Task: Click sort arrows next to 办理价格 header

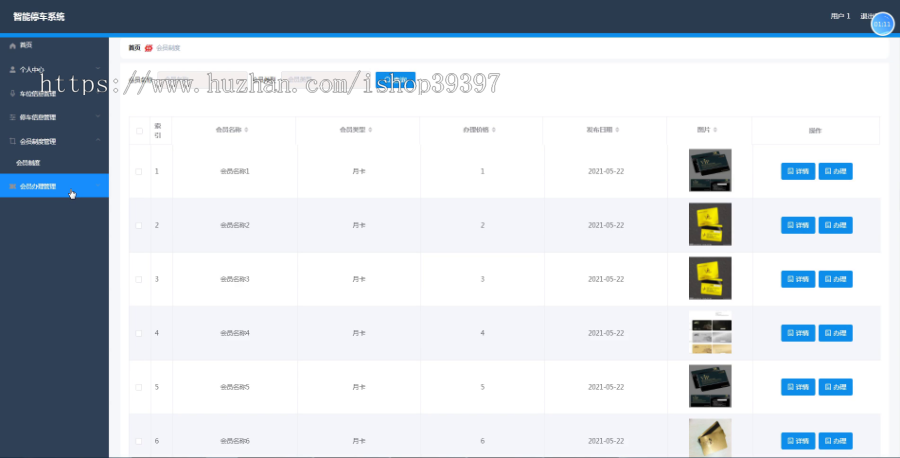Action: [x=494, y=130]
